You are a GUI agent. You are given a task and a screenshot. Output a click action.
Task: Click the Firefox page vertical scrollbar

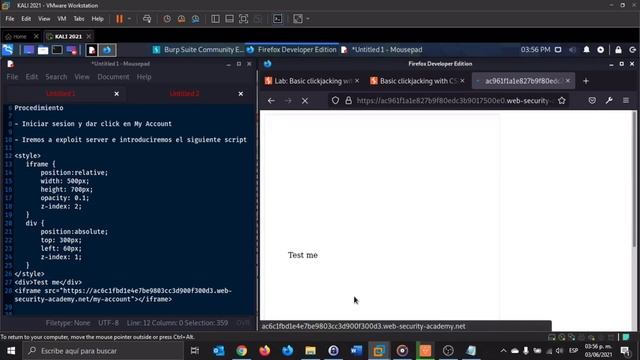point(634,180)
